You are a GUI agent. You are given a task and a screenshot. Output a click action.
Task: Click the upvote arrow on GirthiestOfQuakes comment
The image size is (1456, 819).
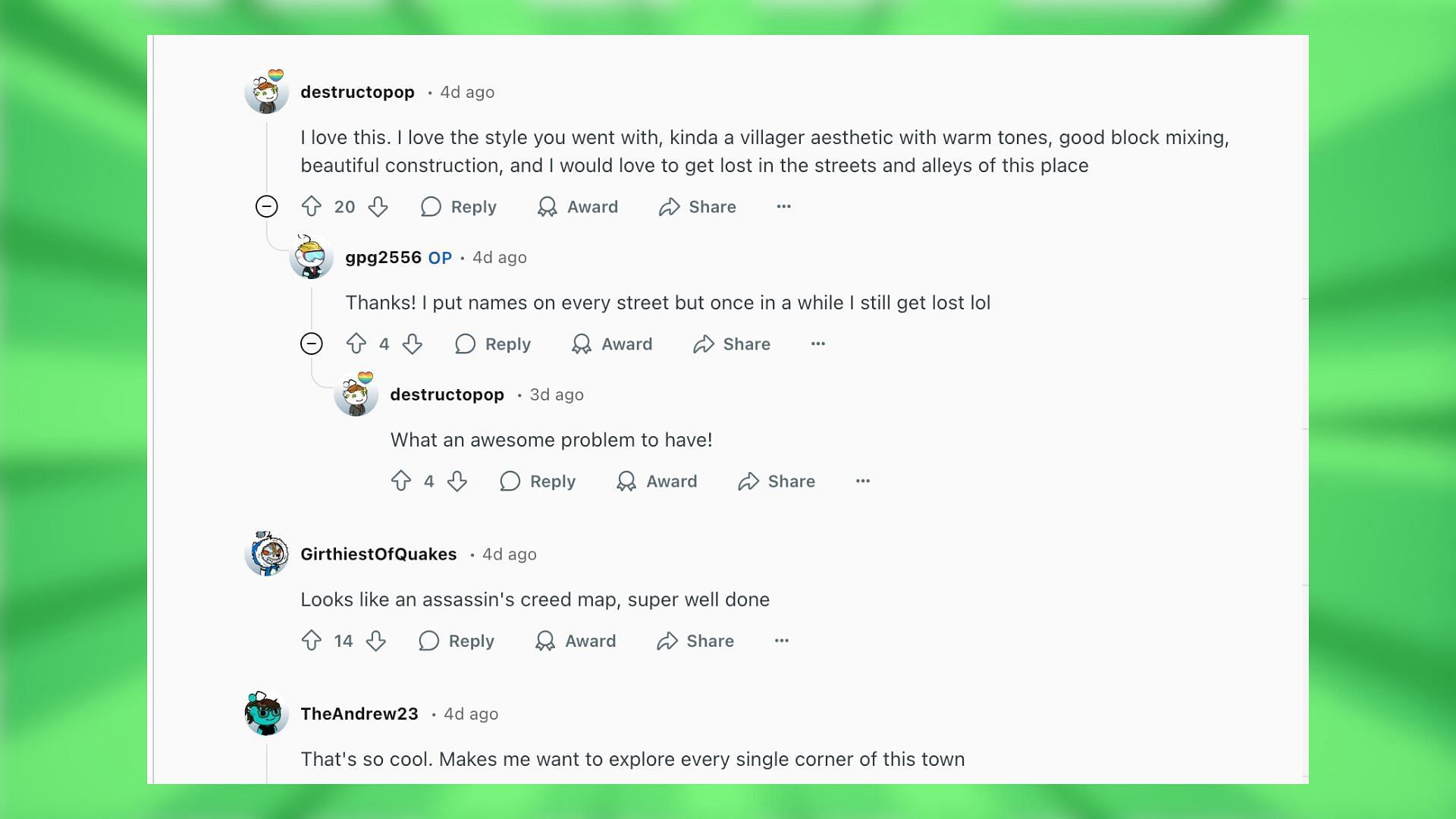(x=311, y=640)
